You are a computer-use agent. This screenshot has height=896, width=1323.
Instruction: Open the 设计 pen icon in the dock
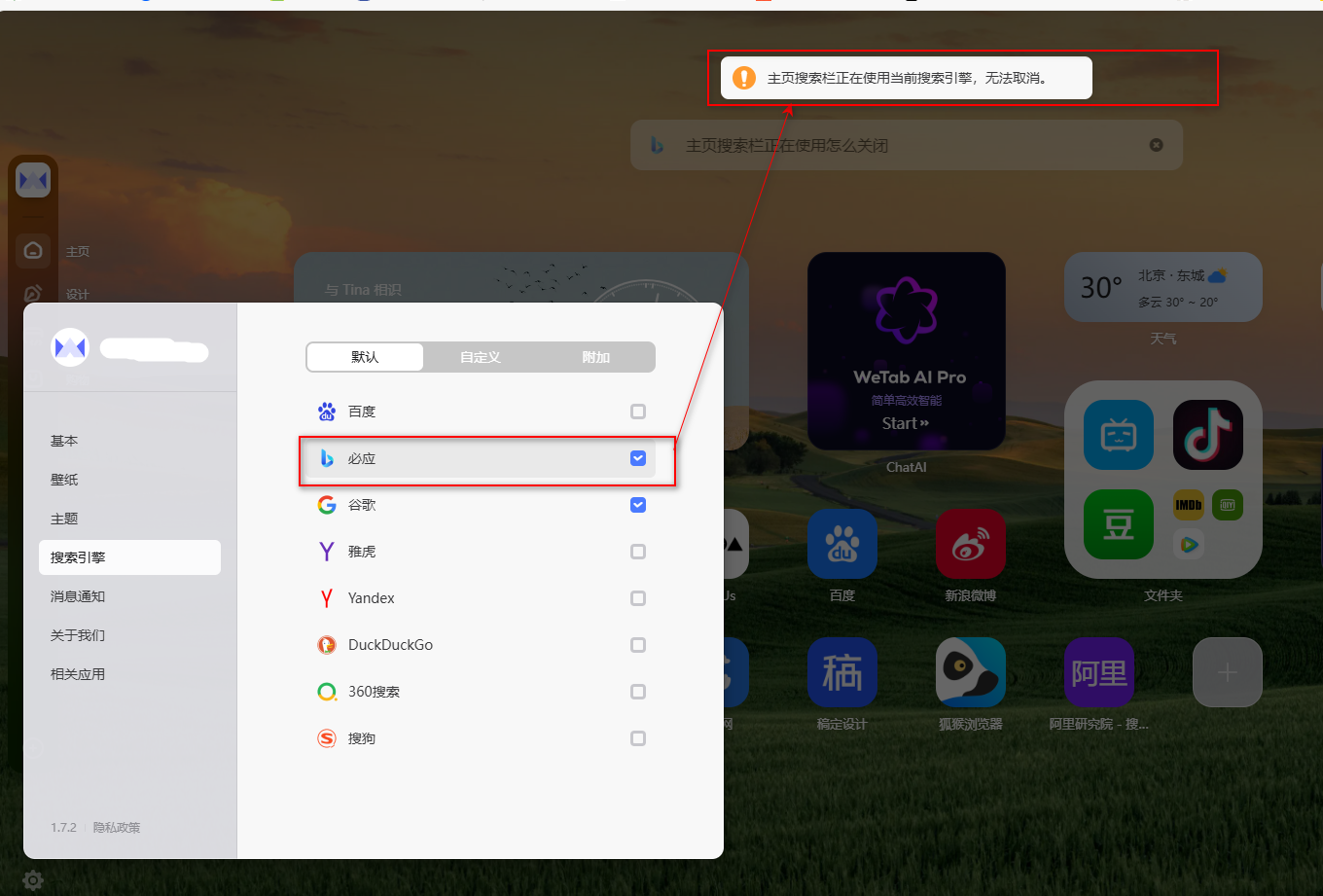(x=33, y=293)
